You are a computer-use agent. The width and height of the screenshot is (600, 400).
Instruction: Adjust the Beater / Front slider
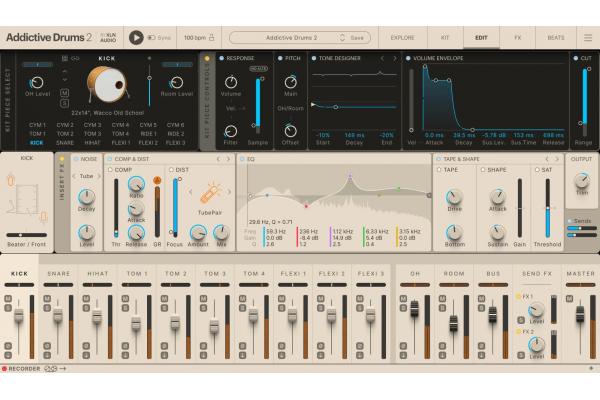tap(27, 235)
